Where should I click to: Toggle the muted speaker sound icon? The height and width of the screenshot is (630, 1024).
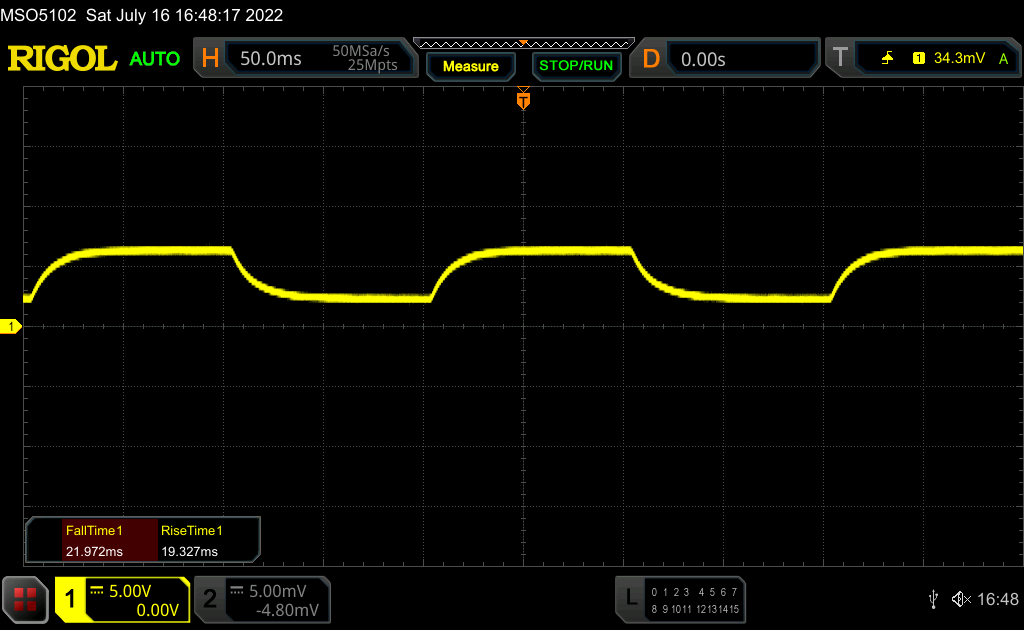(x=960, y=599)
